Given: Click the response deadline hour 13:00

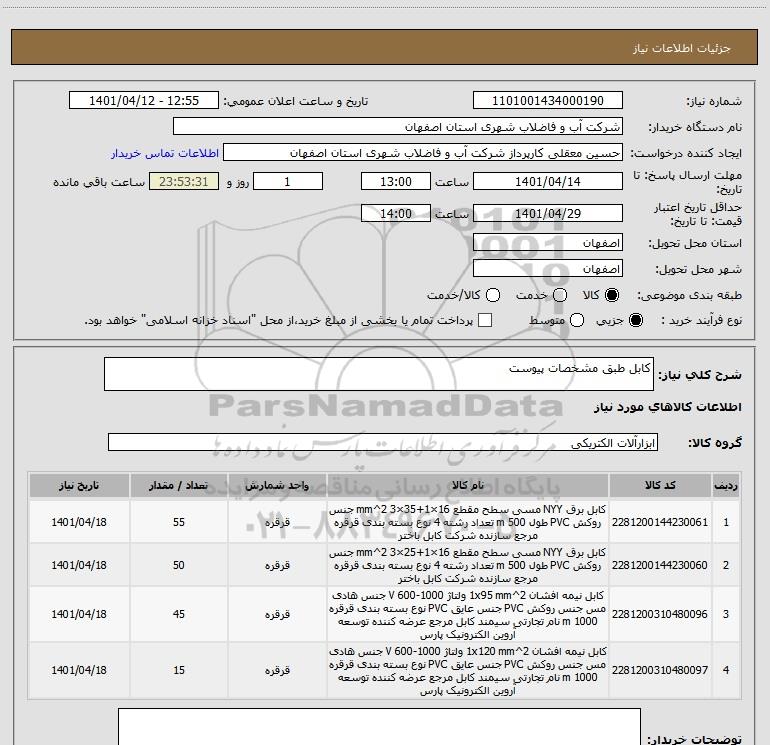Looking at the screenshot, I should click(x=396, y=181).
